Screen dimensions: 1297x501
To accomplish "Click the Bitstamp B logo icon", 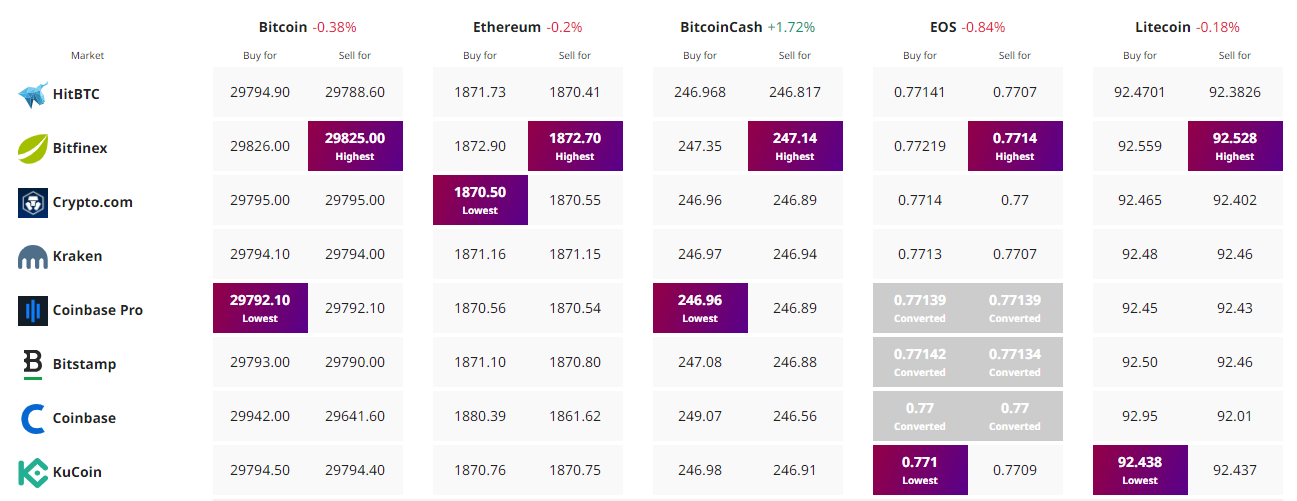I will tap(33, 364).
